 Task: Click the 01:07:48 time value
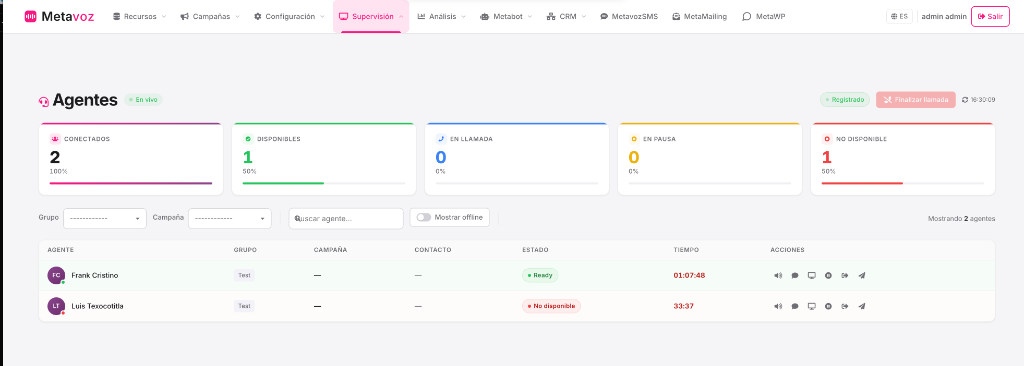point(689,275)
